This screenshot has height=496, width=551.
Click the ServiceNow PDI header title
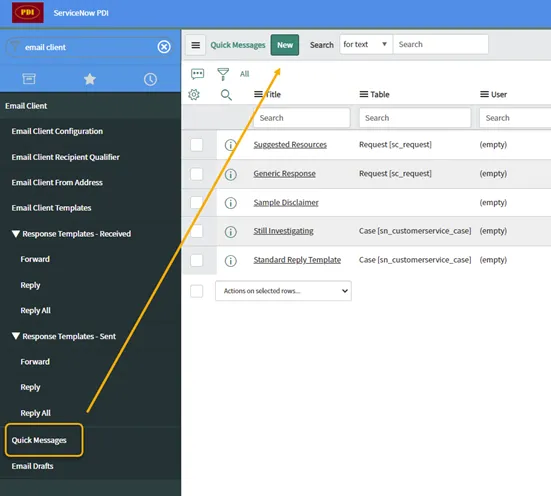(x=81, y=13)
